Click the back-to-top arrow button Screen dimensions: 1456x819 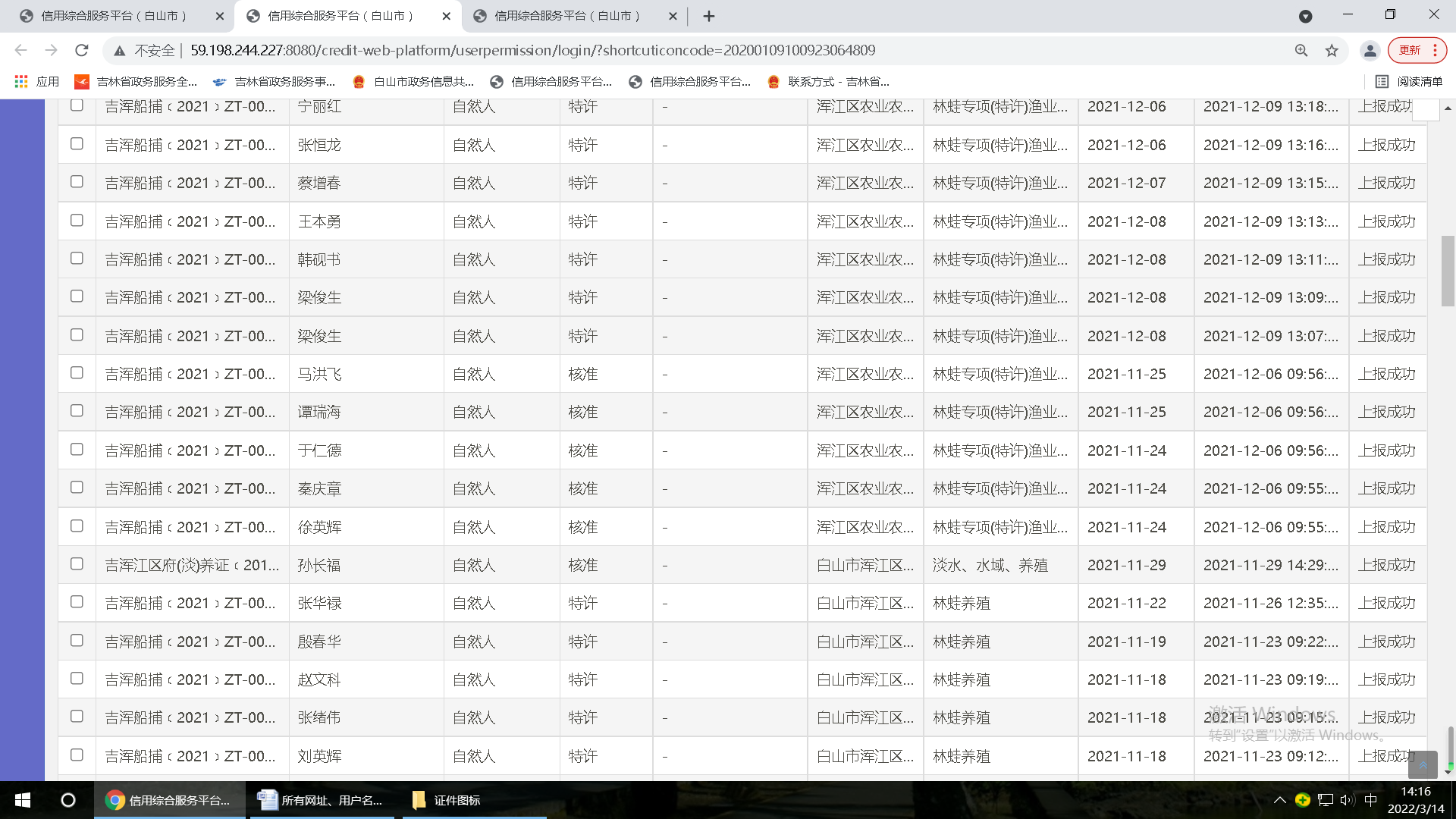(x=1423, y=764)
